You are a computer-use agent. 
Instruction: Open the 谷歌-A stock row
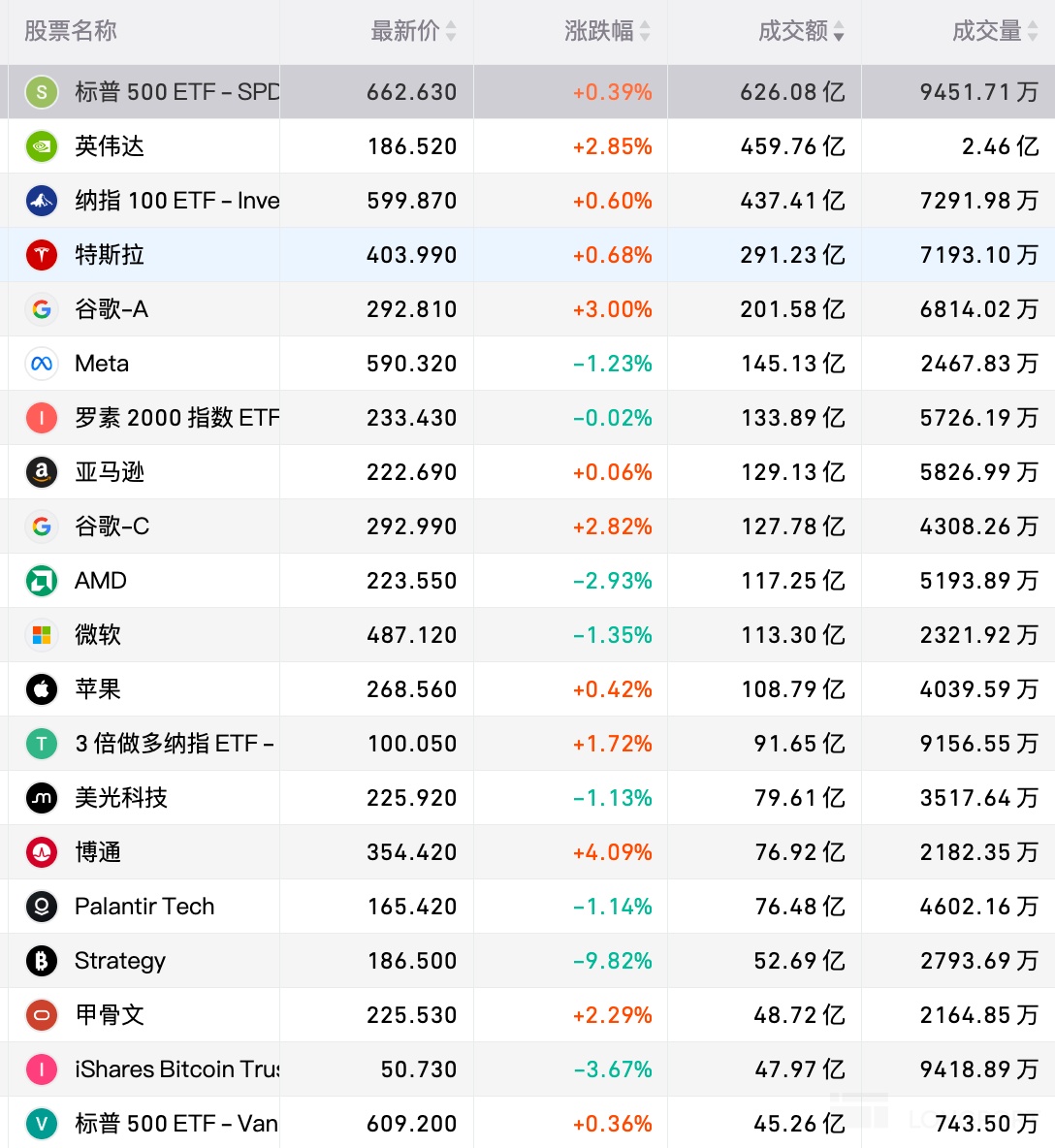pos(112,309)
